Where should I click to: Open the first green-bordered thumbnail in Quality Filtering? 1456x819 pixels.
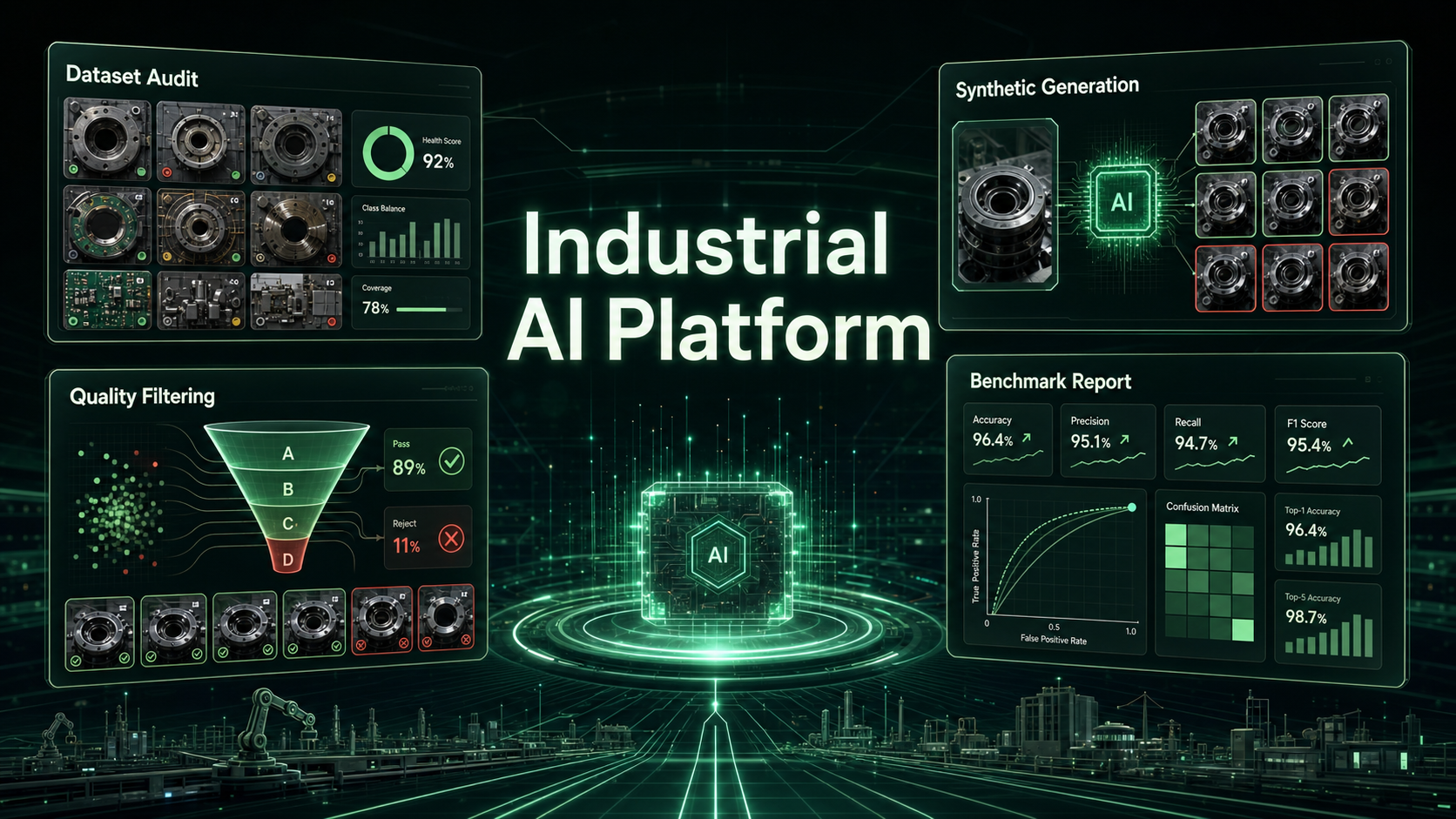pos(99,634)
